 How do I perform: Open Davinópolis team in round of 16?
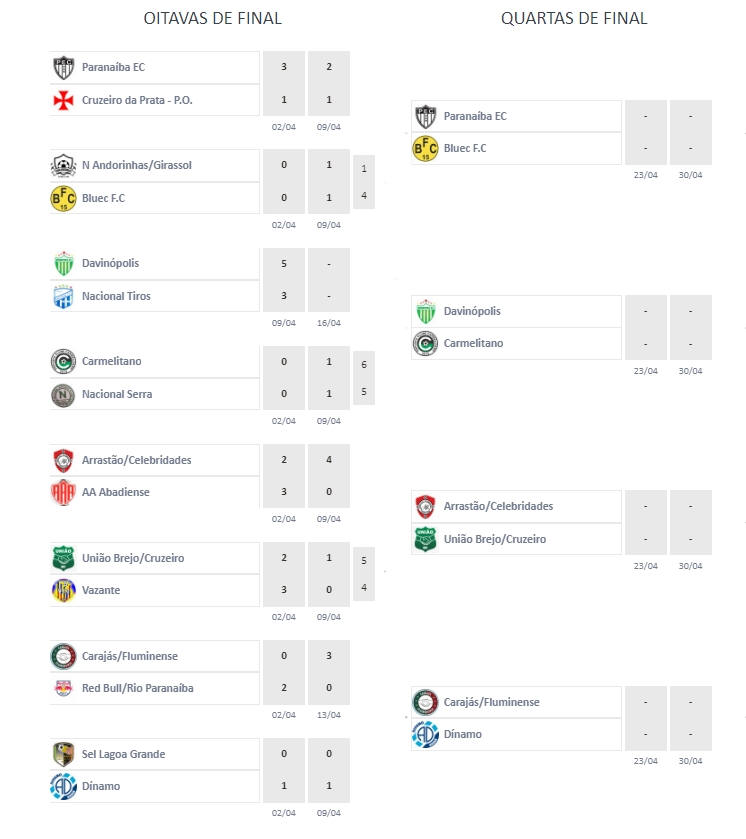(110, 263)
